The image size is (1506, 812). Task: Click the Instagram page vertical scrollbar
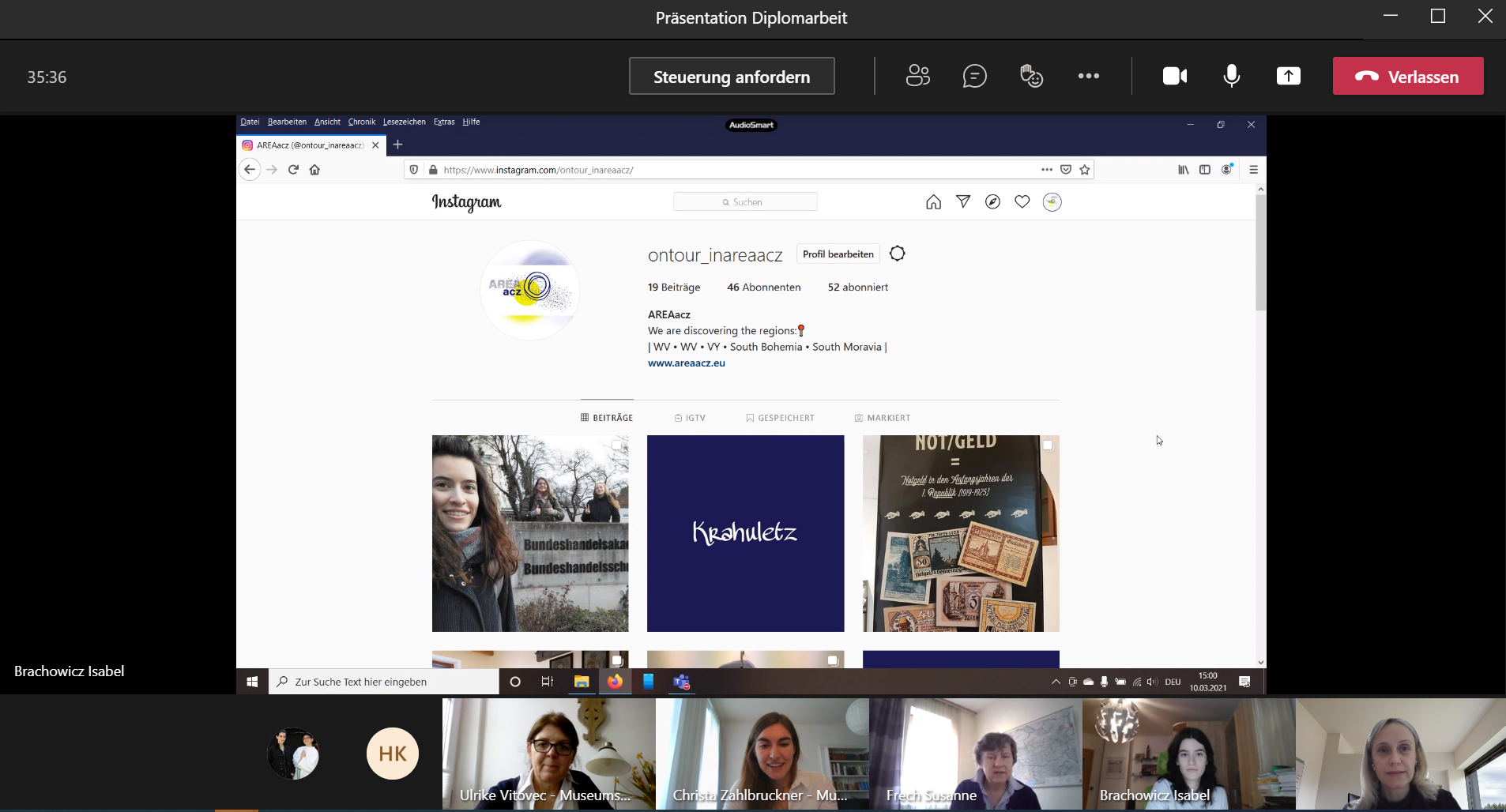[x=1260, y=253]
